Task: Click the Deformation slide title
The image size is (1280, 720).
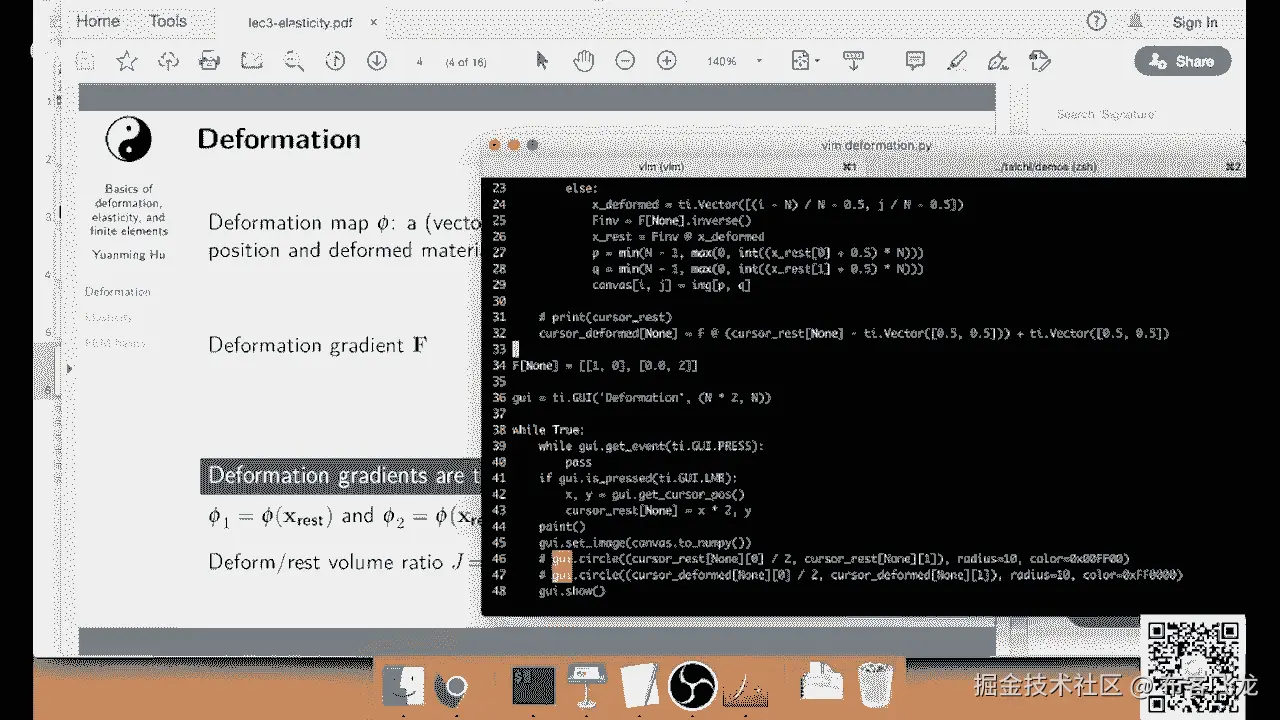Action: [279, 139]
